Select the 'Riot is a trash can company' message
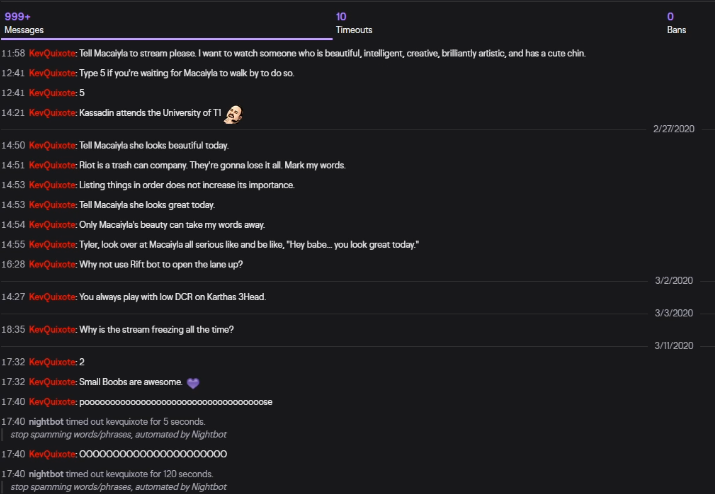715x494 pixels. 212,165
